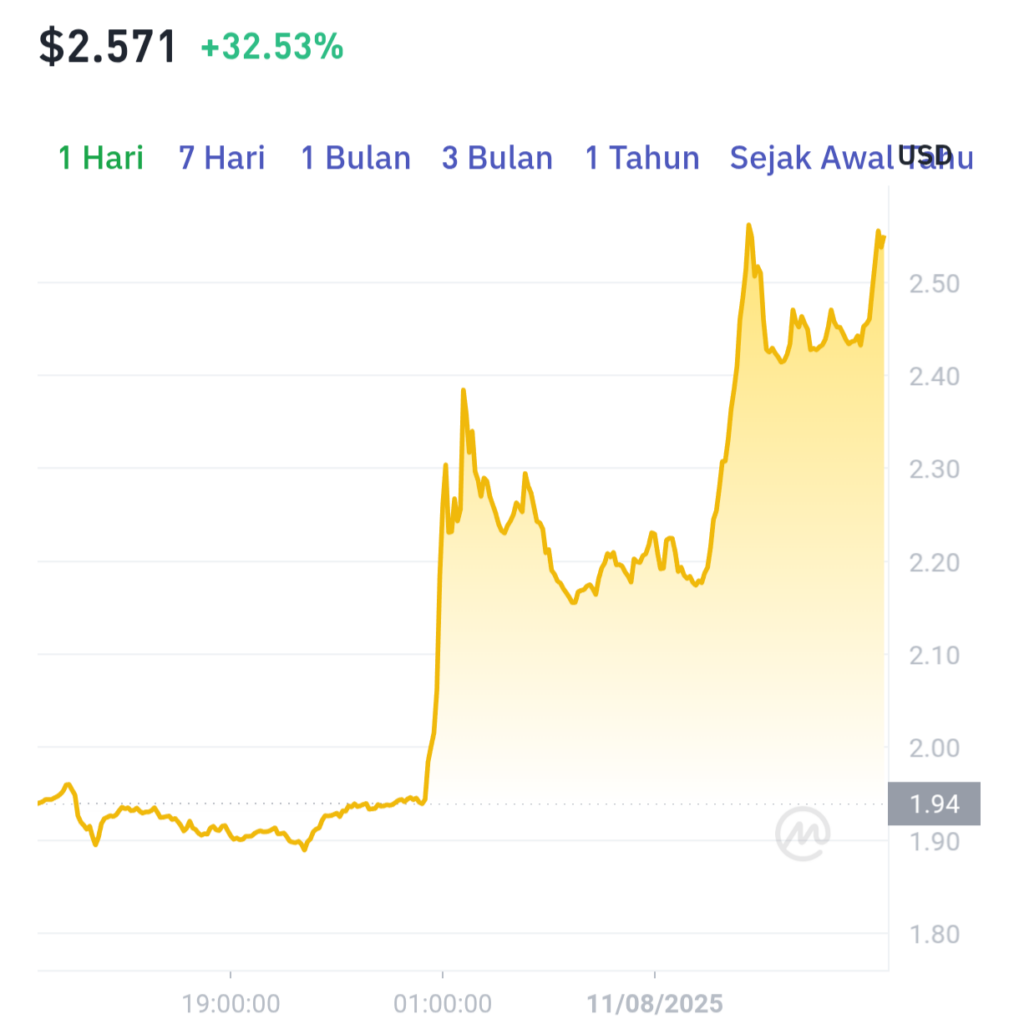Choose the 3 Bulan time range
Image resolution: width=1019 pixels, height=1024 pixels.
click(x=498, y=158)
